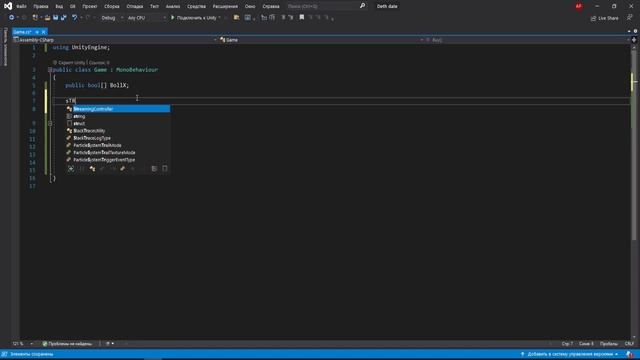
Task: Open the Отладка menu
Action: [135, 7]
